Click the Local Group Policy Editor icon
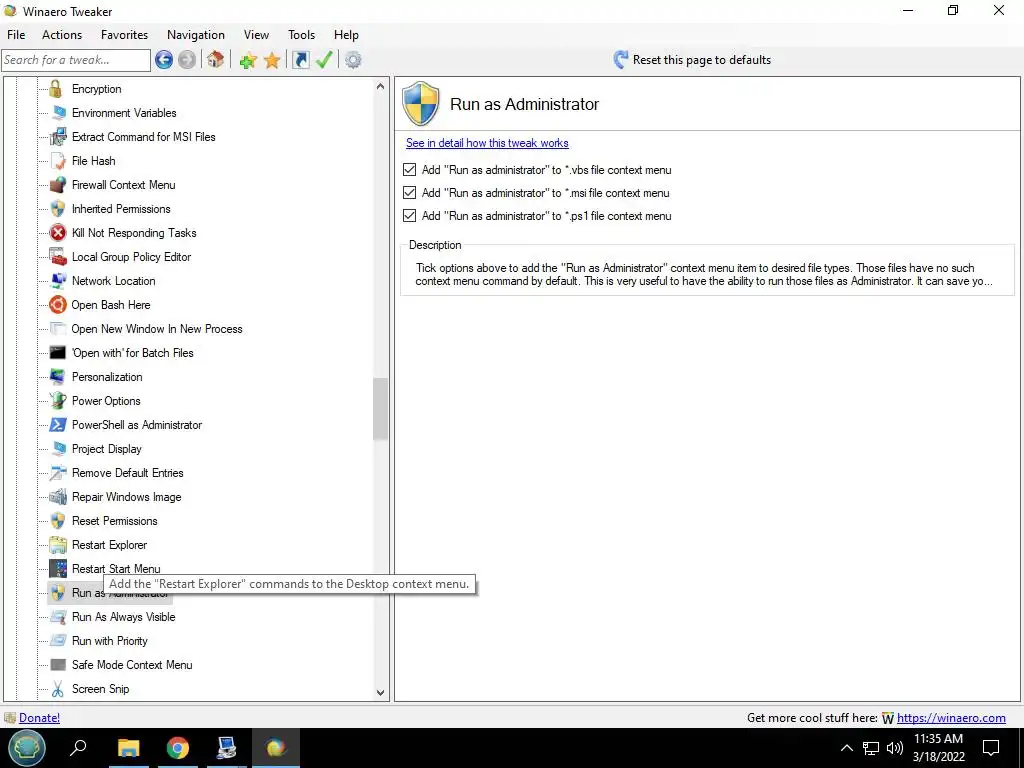 58,257
